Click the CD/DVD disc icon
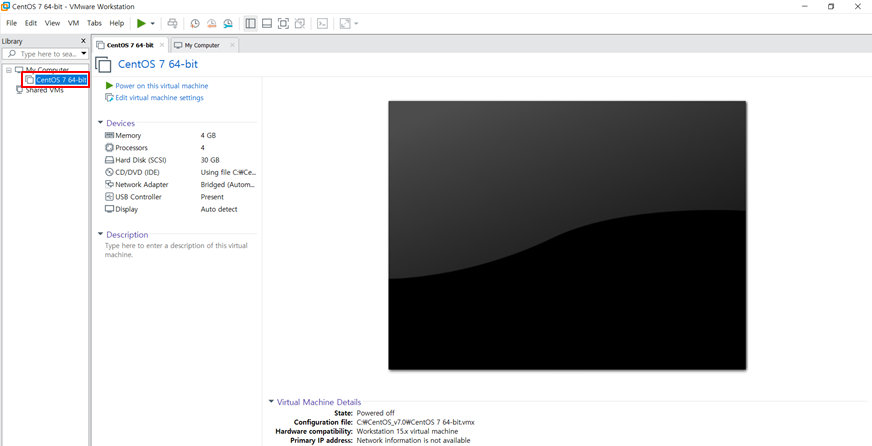The width and height of the screenshot is (872, 446). point(109,172)
